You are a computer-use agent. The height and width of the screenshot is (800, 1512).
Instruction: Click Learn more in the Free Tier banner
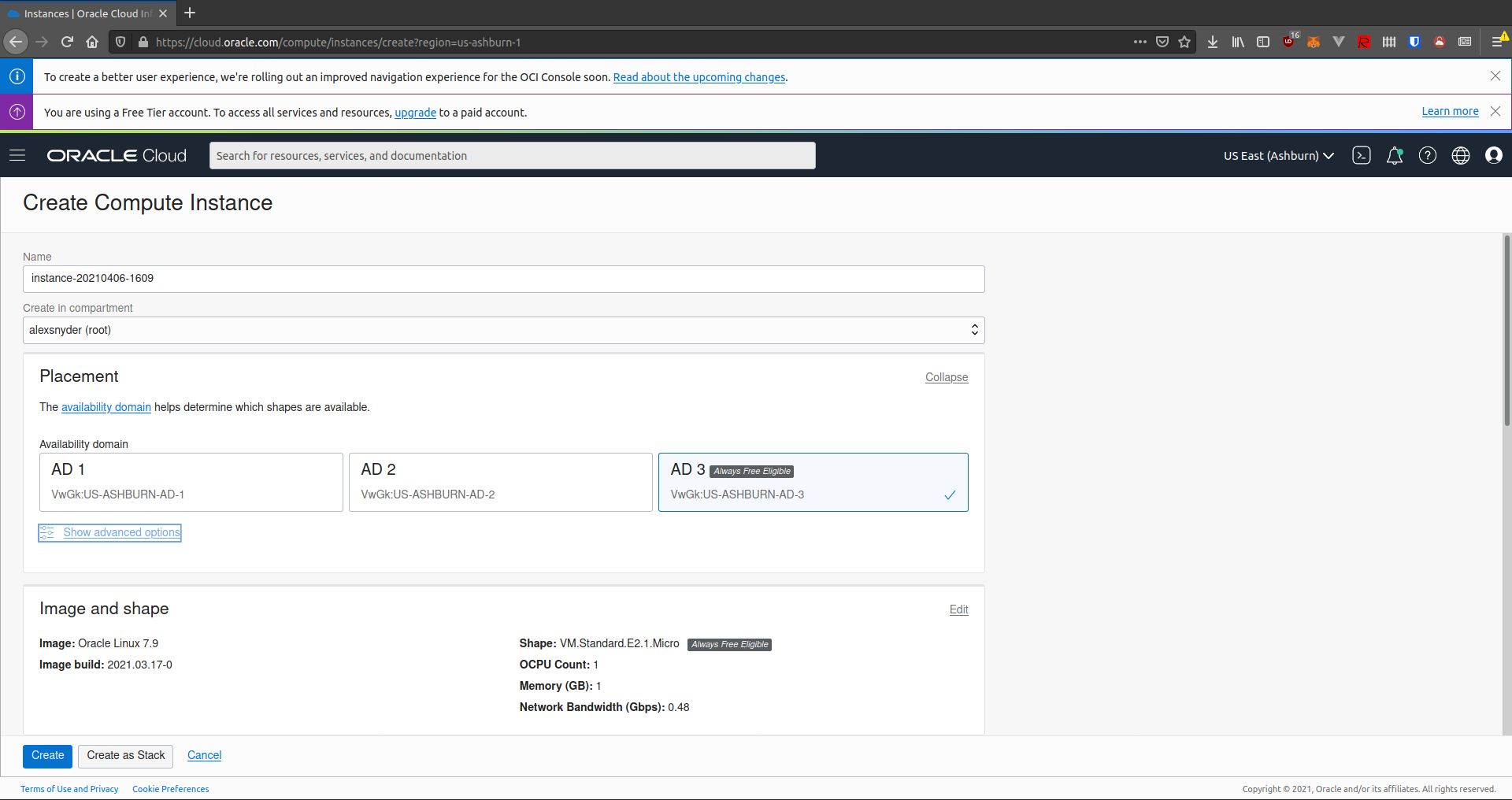coord(1451,112)
